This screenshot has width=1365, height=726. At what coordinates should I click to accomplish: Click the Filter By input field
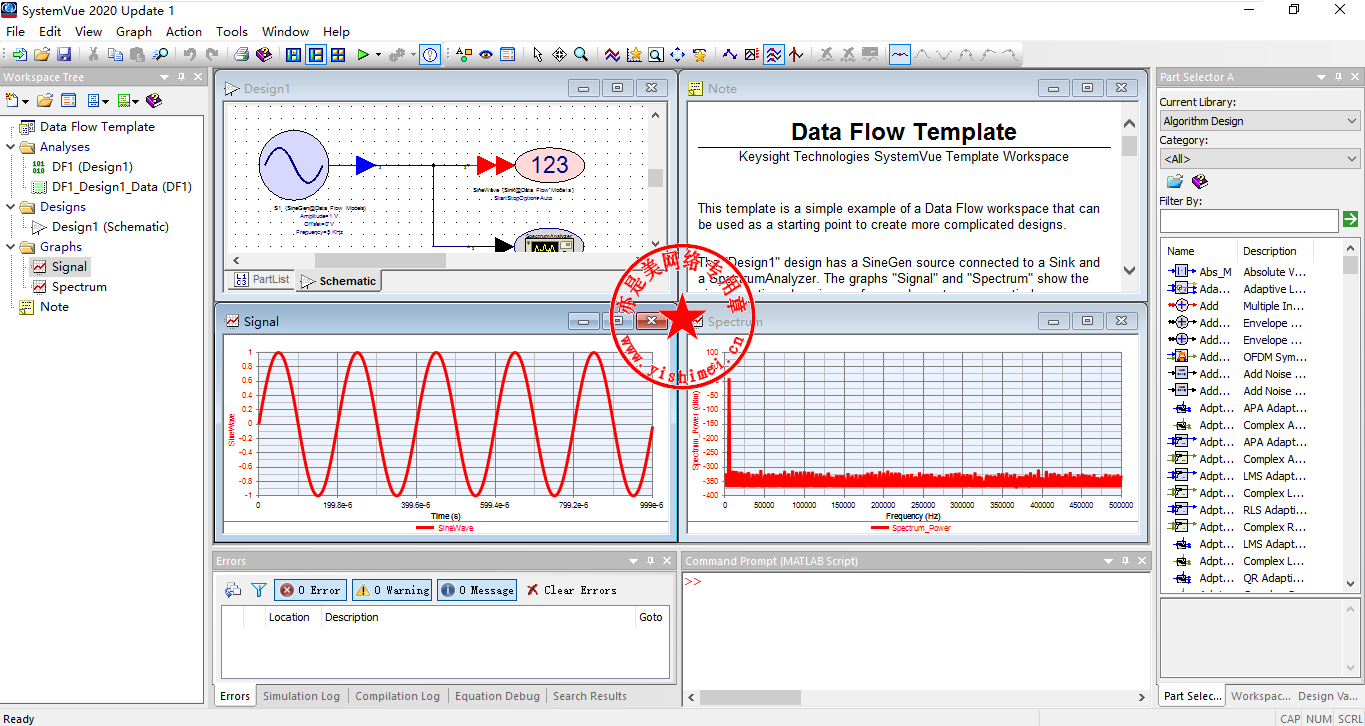(1249, 220)
